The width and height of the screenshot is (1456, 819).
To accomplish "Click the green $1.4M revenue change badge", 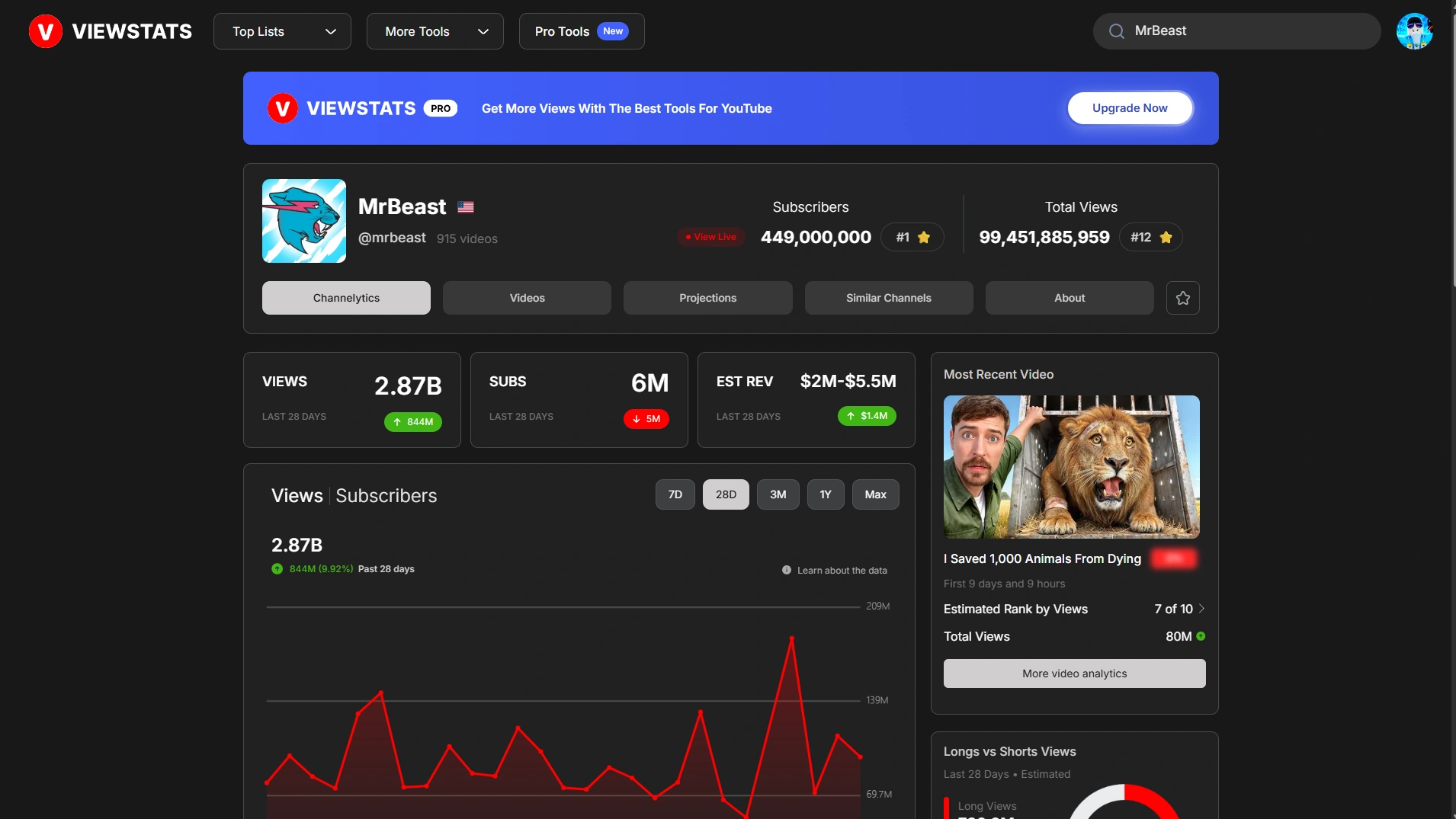I will pyautogui.click(x=868, y=416).
